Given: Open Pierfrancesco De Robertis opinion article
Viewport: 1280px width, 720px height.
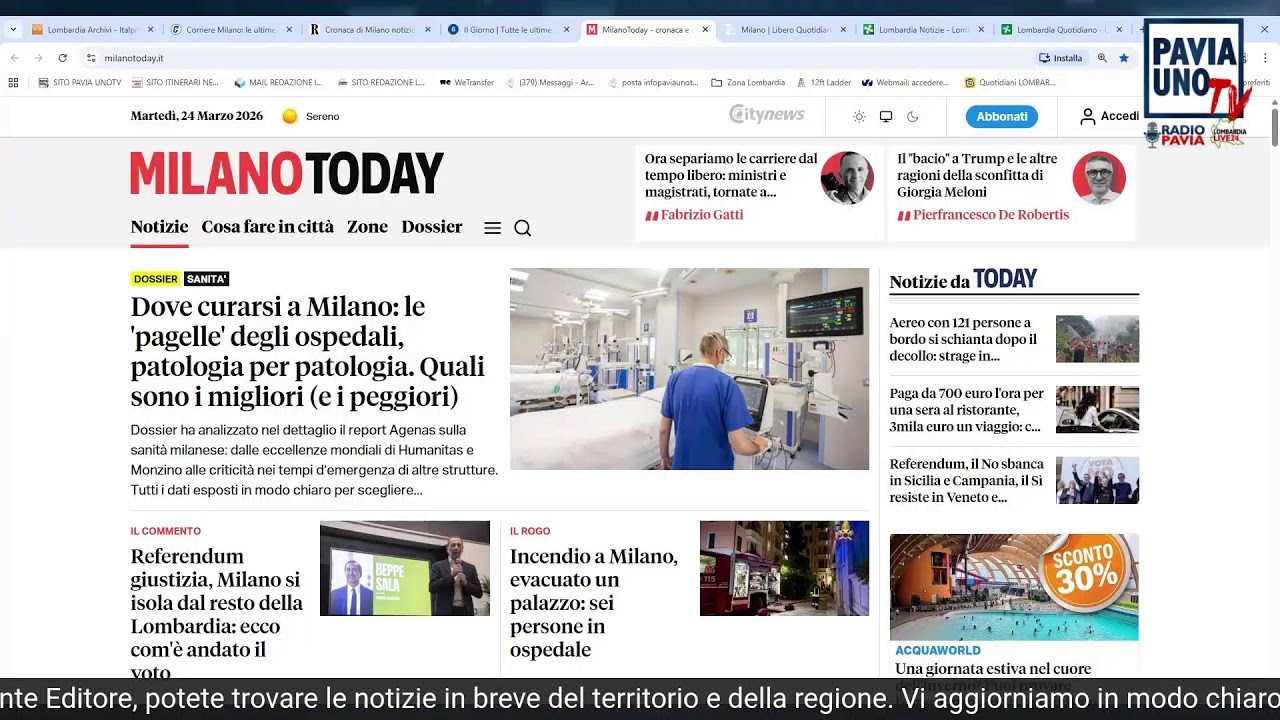Looking at the screenshot, I should click(977, 175).
